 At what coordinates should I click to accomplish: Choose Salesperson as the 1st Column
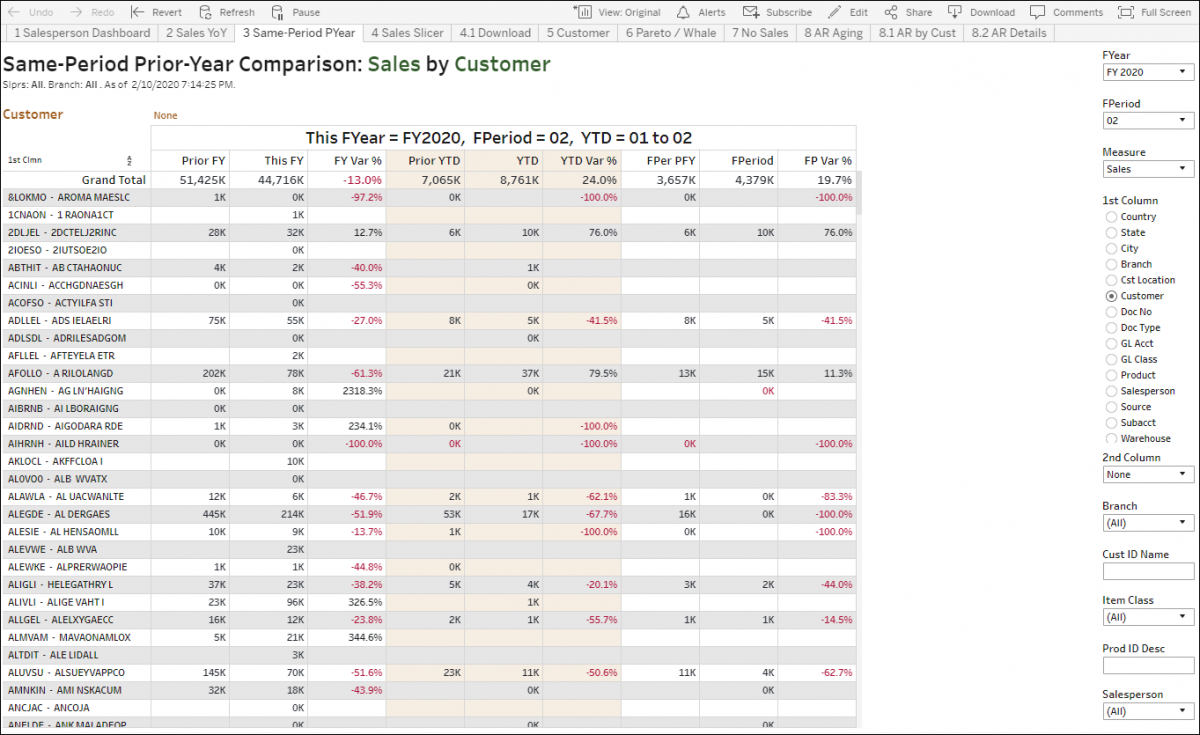(x=1110, y=391)
